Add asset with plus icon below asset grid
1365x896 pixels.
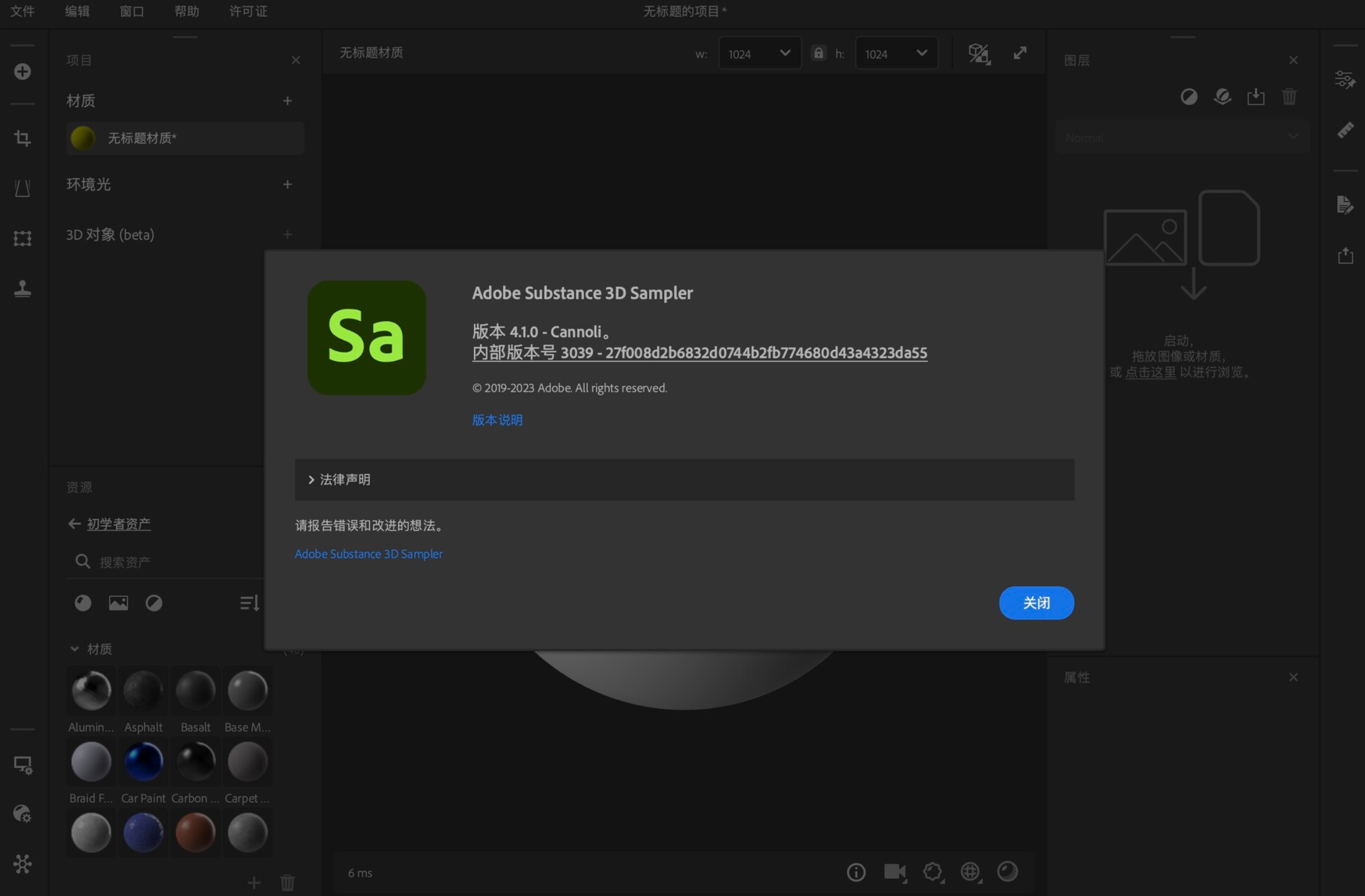coord(254,882)
